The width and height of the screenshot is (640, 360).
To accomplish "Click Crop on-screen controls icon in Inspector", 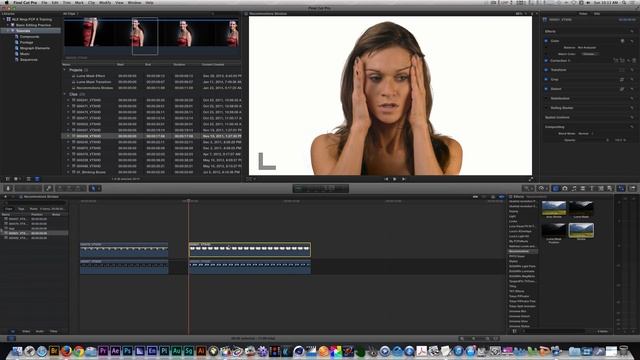I will pos(622,79).
